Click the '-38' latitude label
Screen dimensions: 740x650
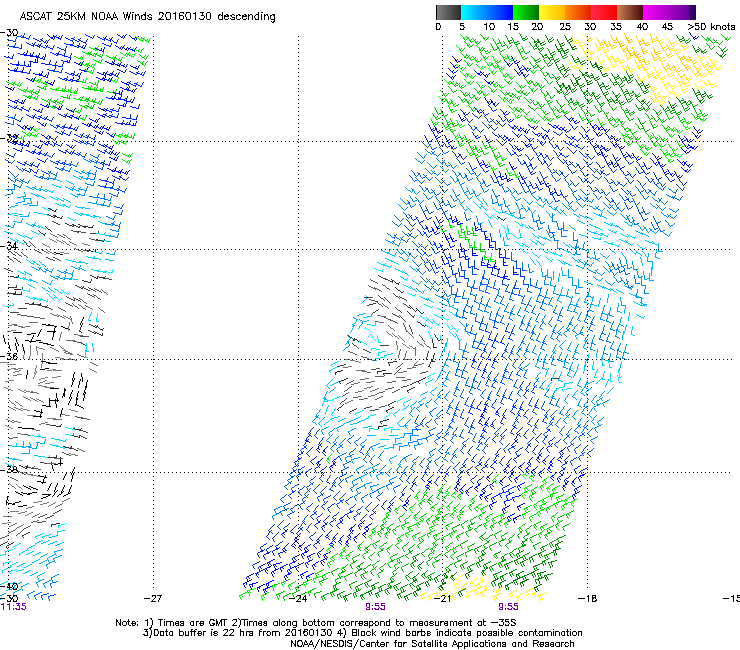(x=10, y=469)
